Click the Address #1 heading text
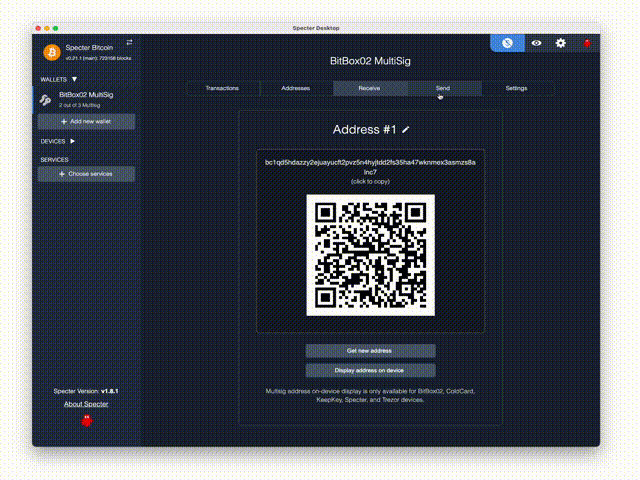The height and width of the screenshot is (480, 640). pyautogui.click(x=364, y=130)
